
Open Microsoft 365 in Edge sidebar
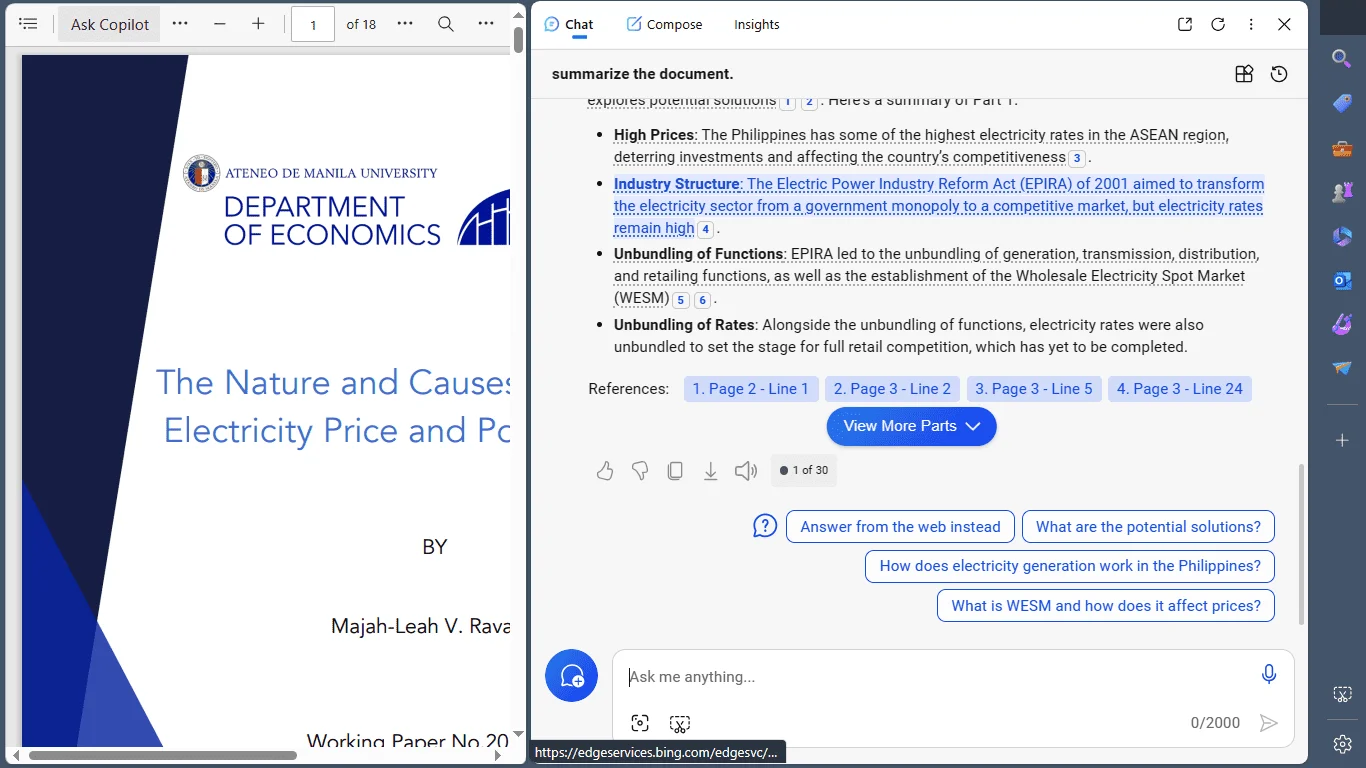pos(1342,237)
